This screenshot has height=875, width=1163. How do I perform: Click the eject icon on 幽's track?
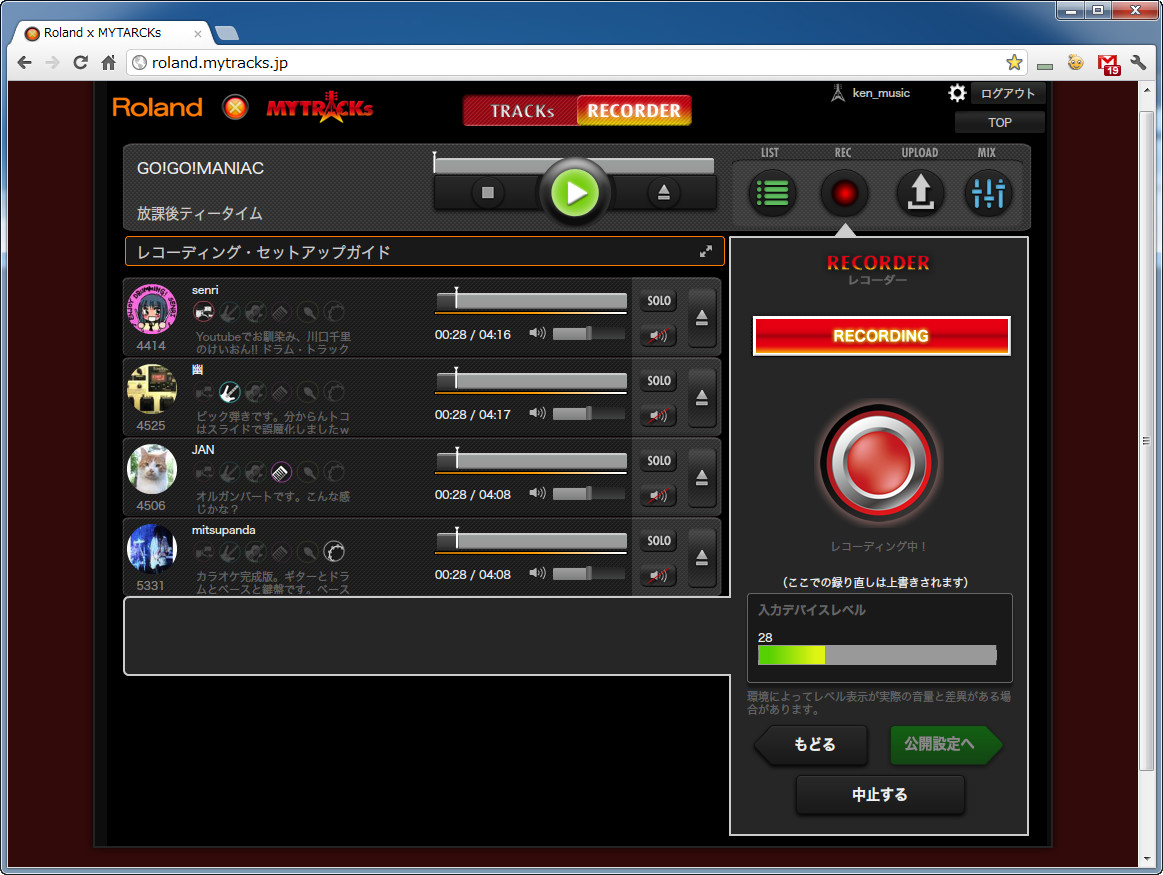(x=702, y=398)
